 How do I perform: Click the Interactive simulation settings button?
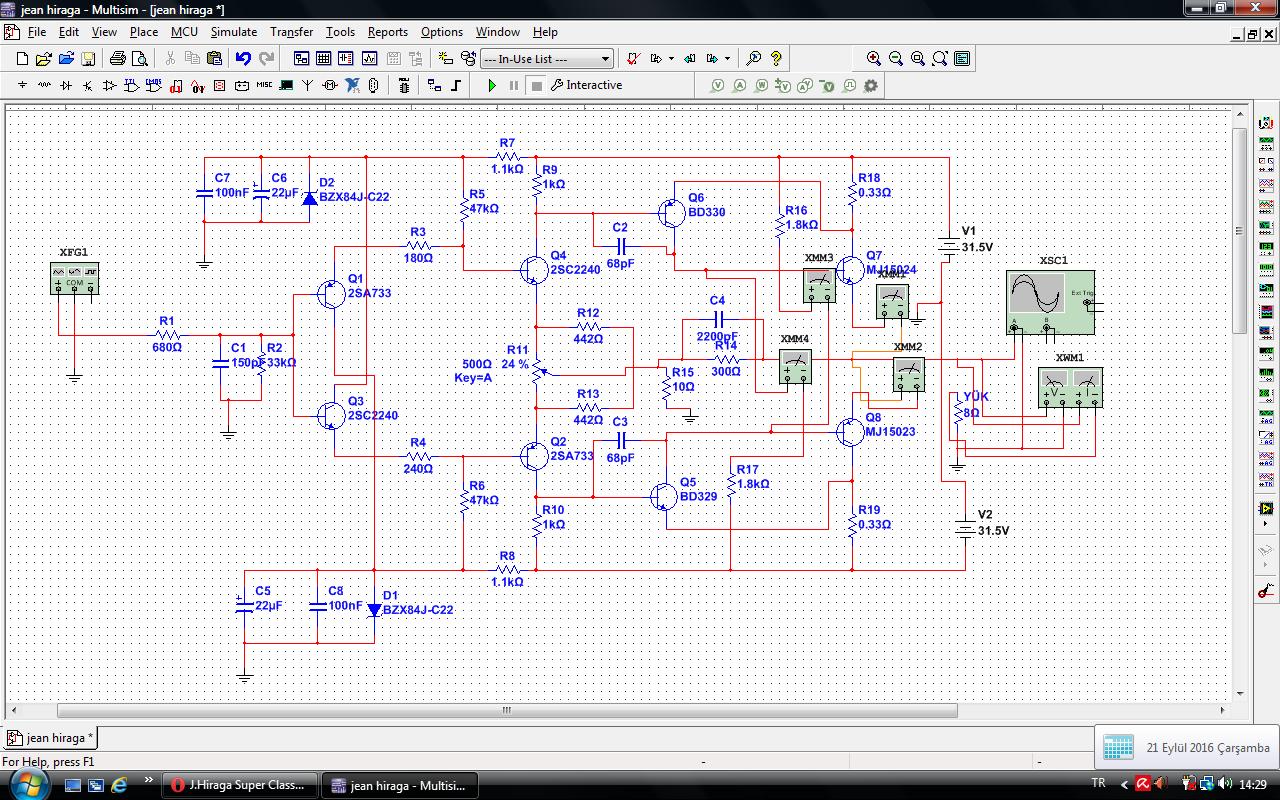click(x=587, y=86)
